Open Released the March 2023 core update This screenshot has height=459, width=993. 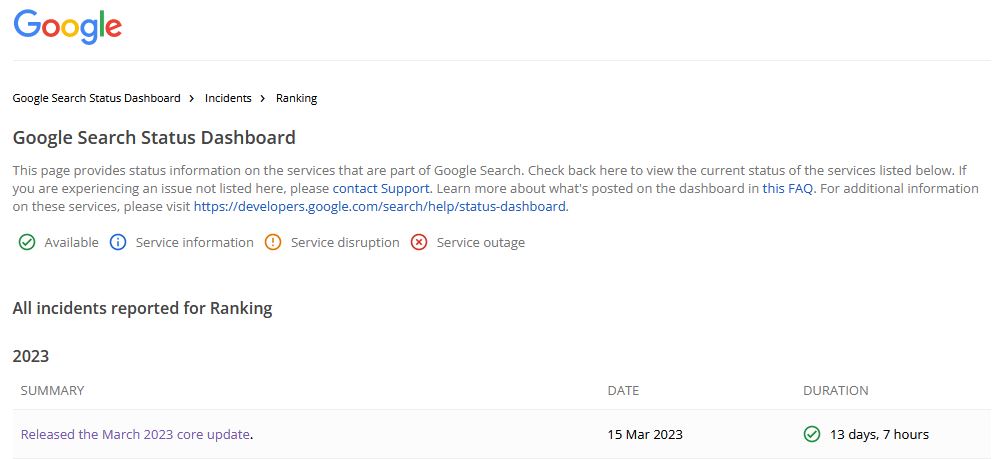point(135,434)
